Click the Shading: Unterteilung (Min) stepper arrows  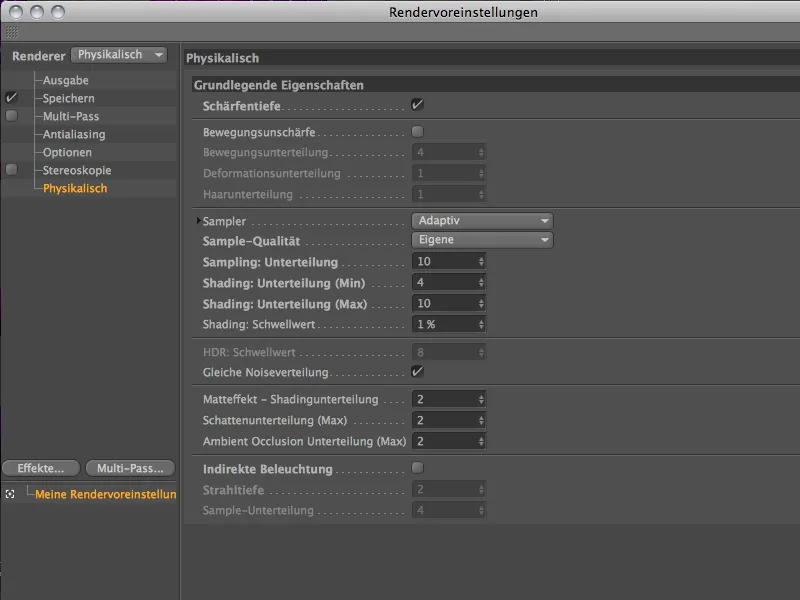pos(481,282)
